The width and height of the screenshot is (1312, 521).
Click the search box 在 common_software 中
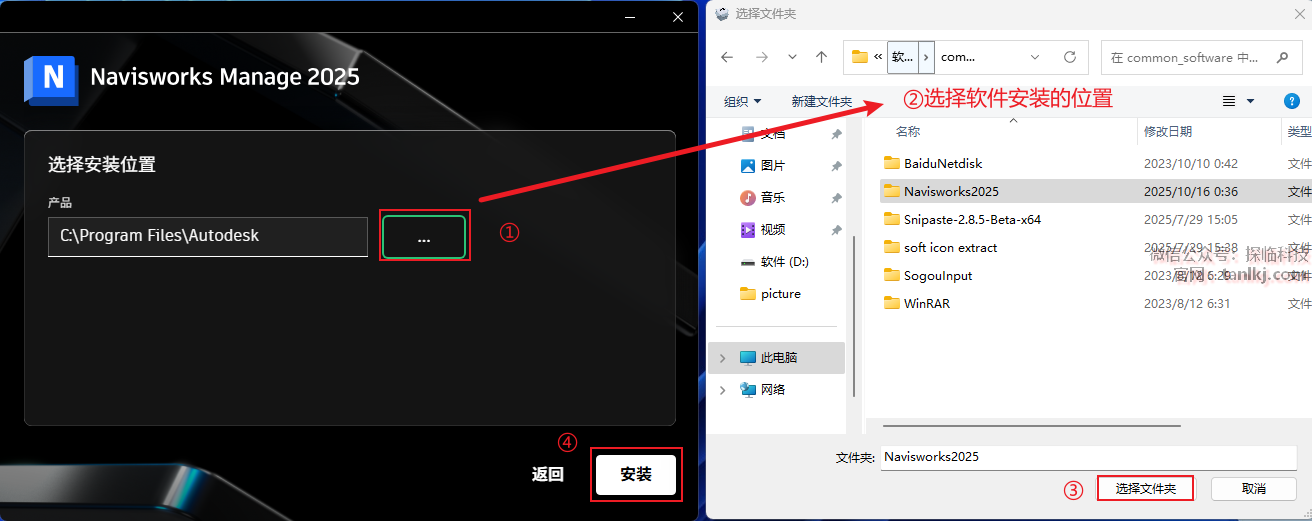tap(1200, 57)
